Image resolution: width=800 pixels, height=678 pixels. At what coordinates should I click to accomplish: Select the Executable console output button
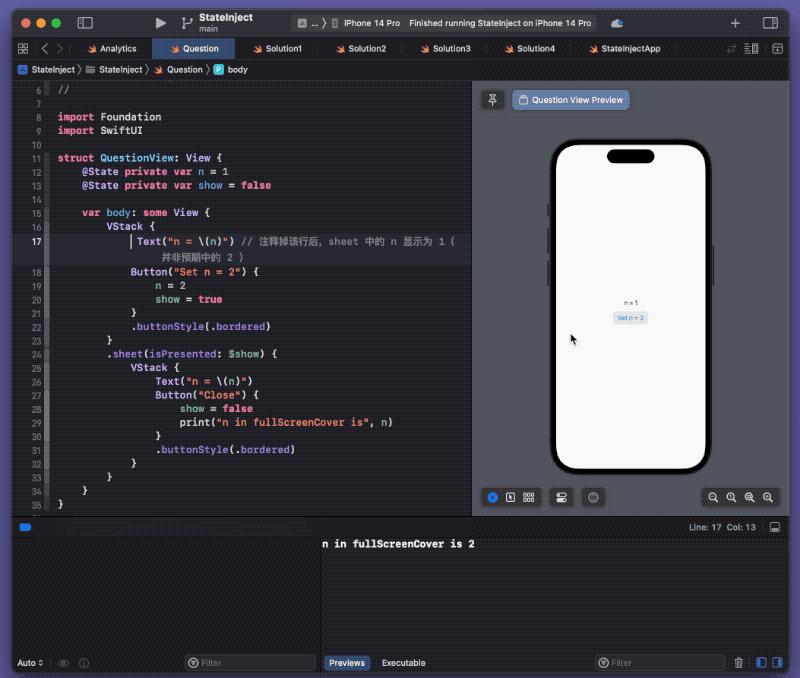404,663
